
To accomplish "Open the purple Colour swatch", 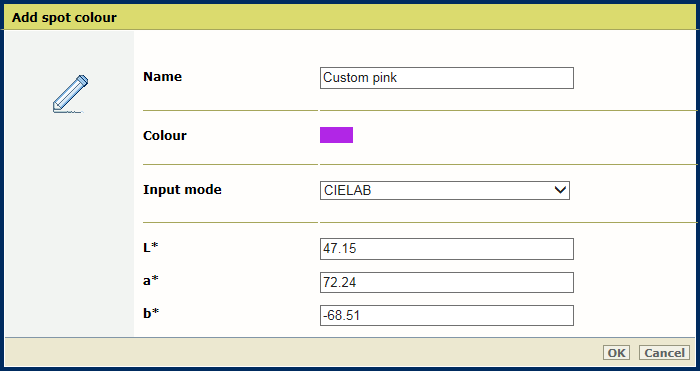I will (x=336, y=135).
